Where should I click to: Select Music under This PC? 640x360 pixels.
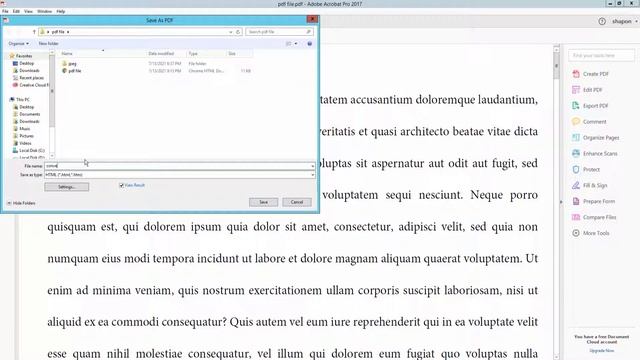point(22,129)
